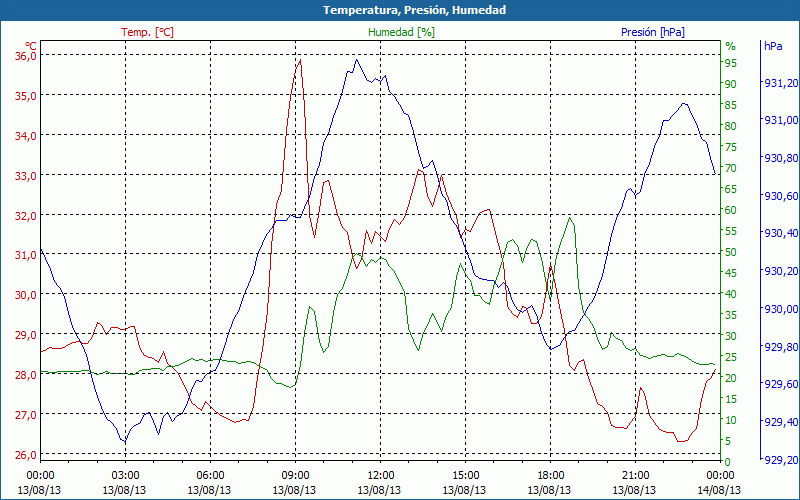
Task: Select the red 'Temp. [°C]' legend label
Action: tap(147, 32)
